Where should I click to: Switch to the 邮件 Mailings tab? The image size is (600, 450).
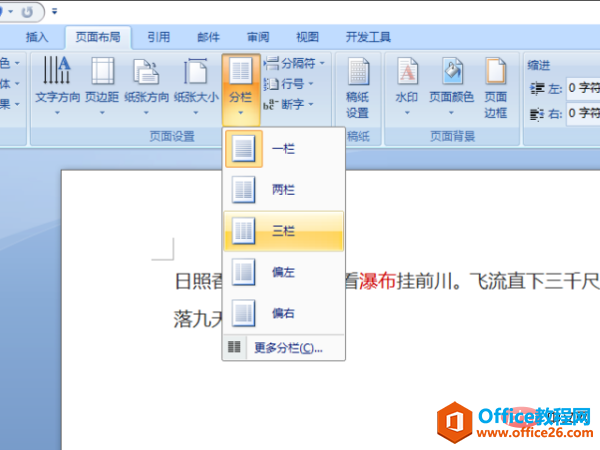pyautogui.click(x=209, y=37)
